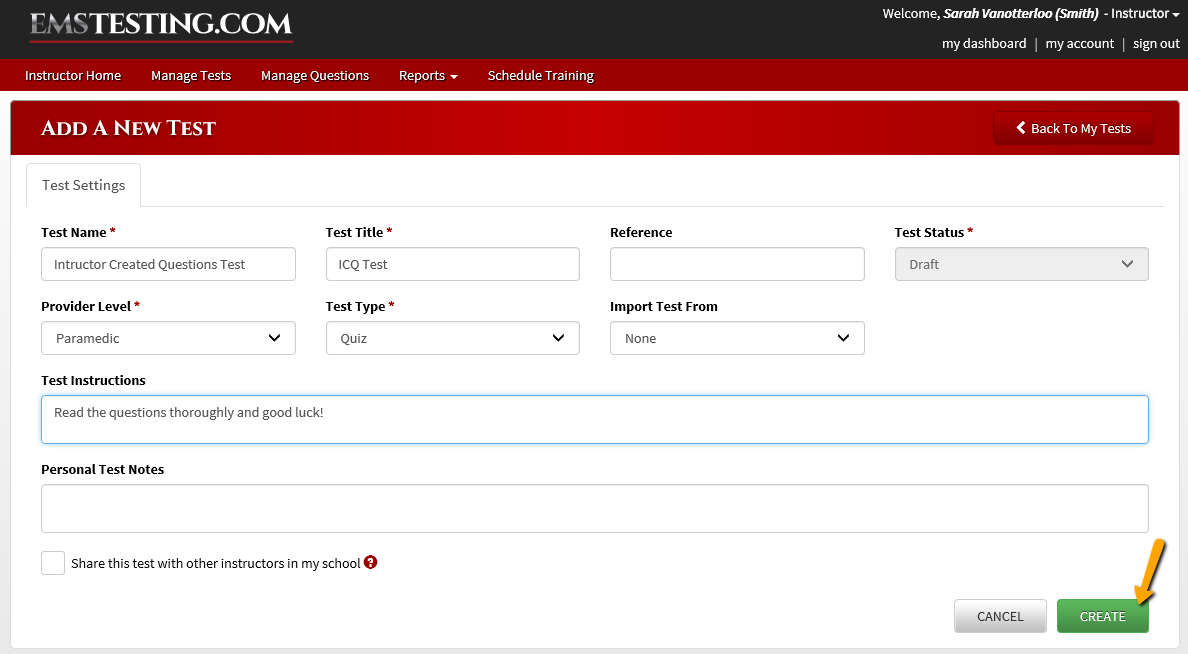Open the Instructor account dropdown
1188x654 pixels.
[x=1145, y=14]
